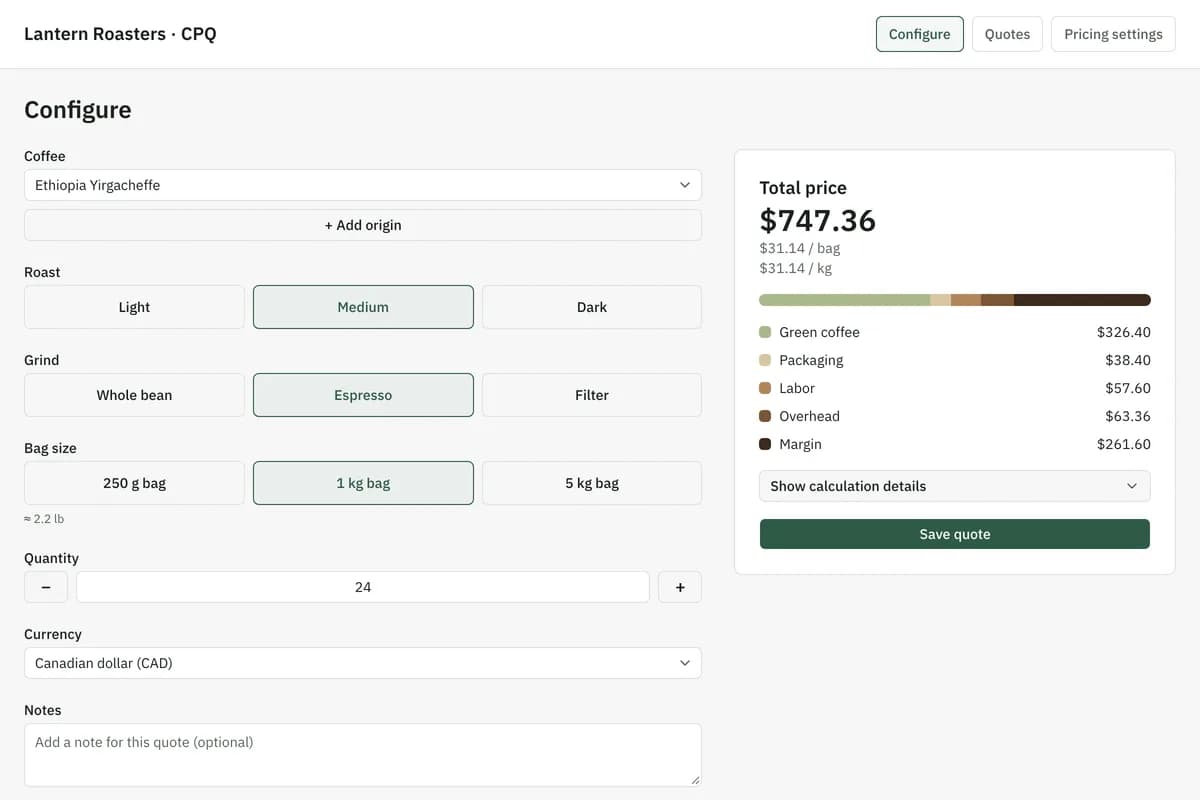Click the + Add origin button
This screenshot has width=1200, height=800.
(x=363, y=225)
